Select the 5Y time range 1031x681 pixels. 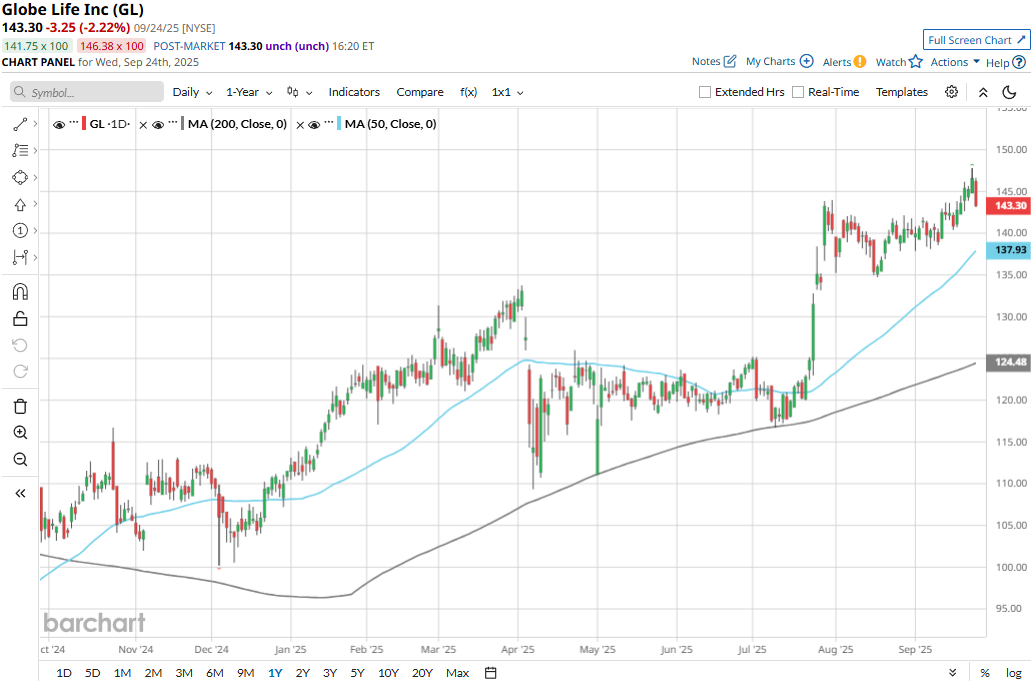357,672
